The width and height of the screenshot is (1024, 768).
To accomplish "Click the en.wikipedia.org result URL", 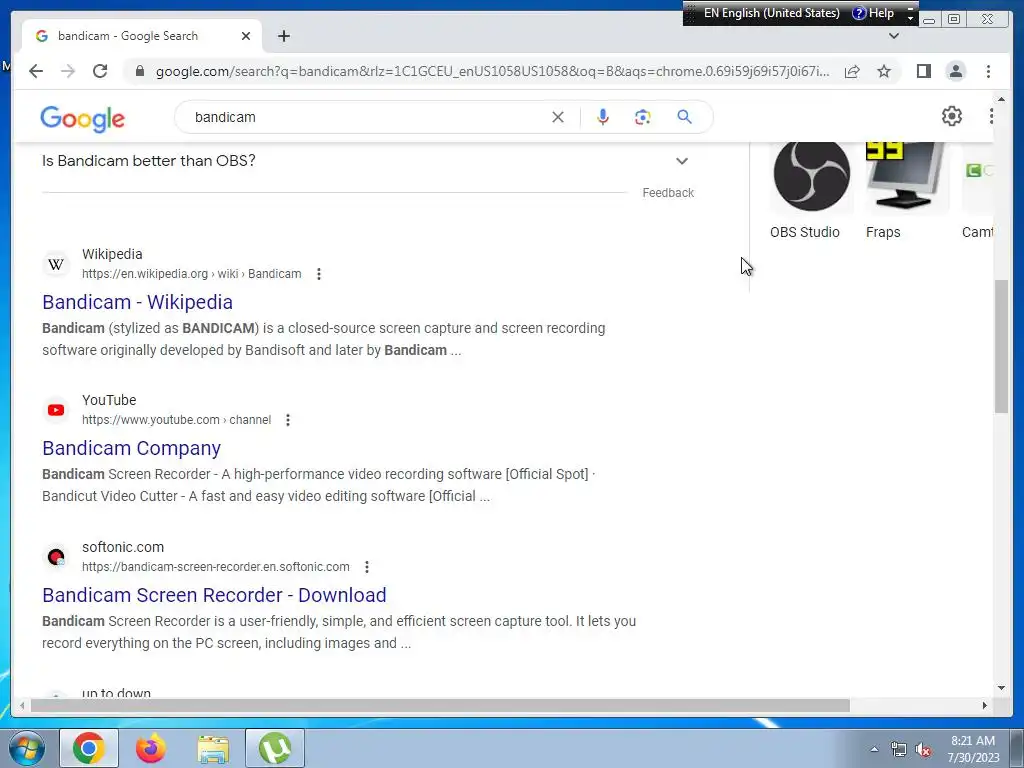I will tap(191, 274).
